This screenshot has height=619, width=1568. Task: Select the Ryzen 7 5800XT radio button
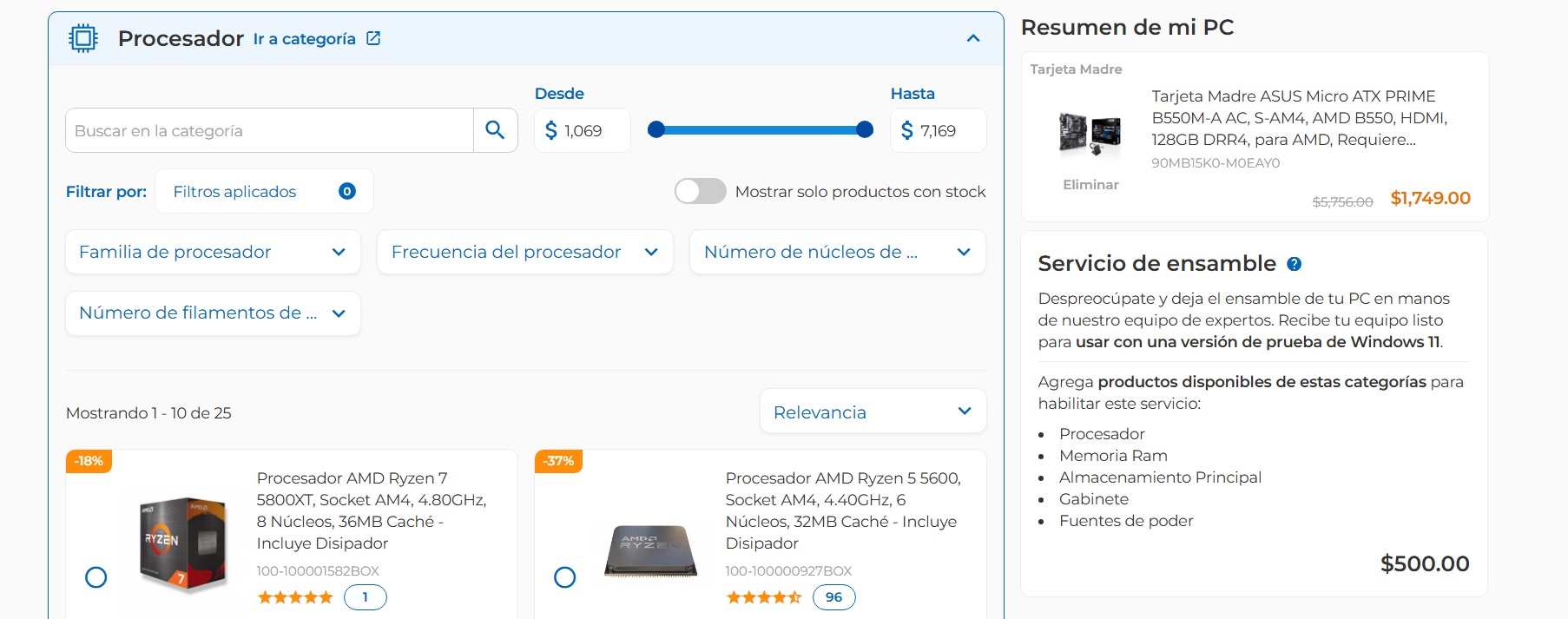click(x=96, y=577)
